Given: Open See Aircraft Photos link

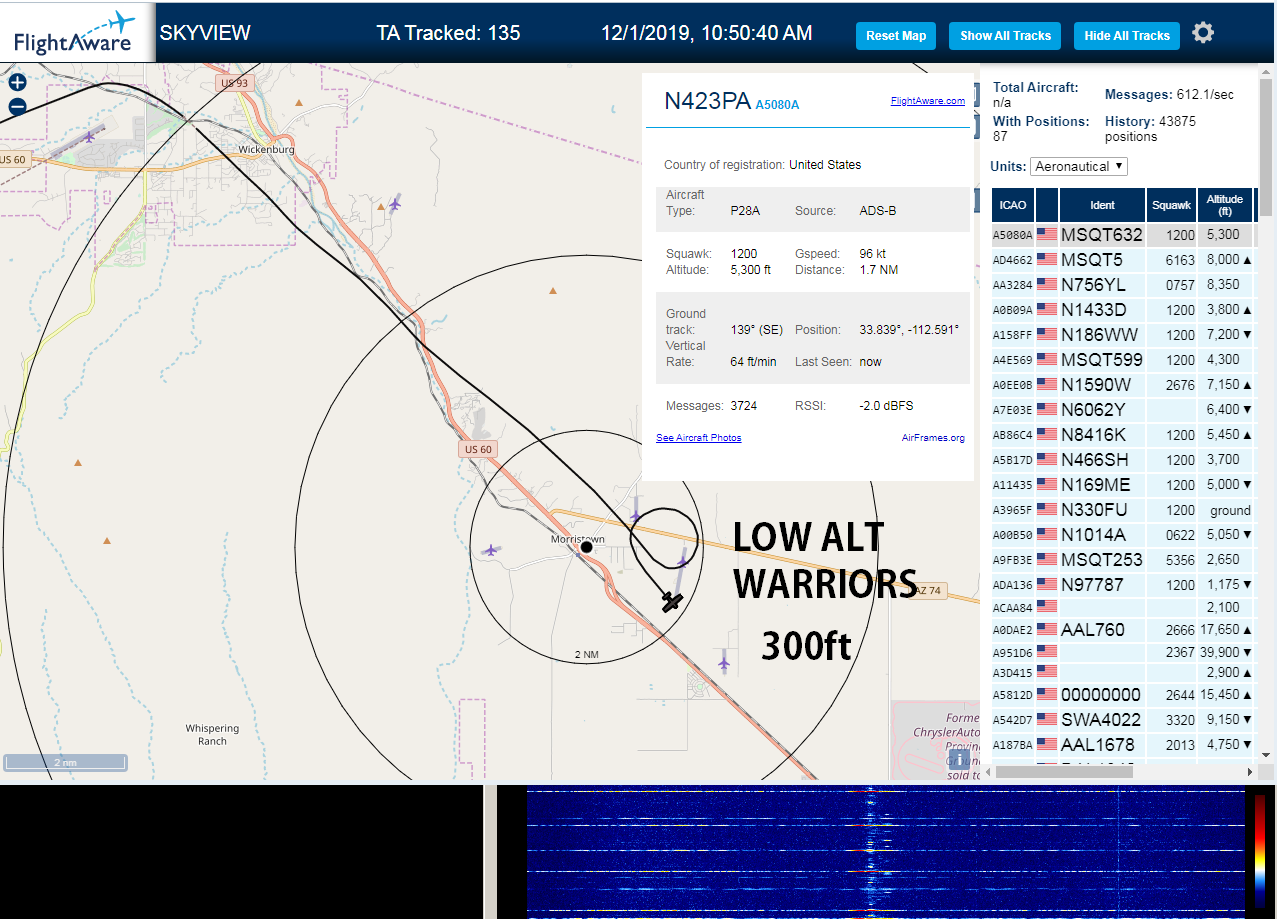Looking at the screenshot, I should [699, 438].
